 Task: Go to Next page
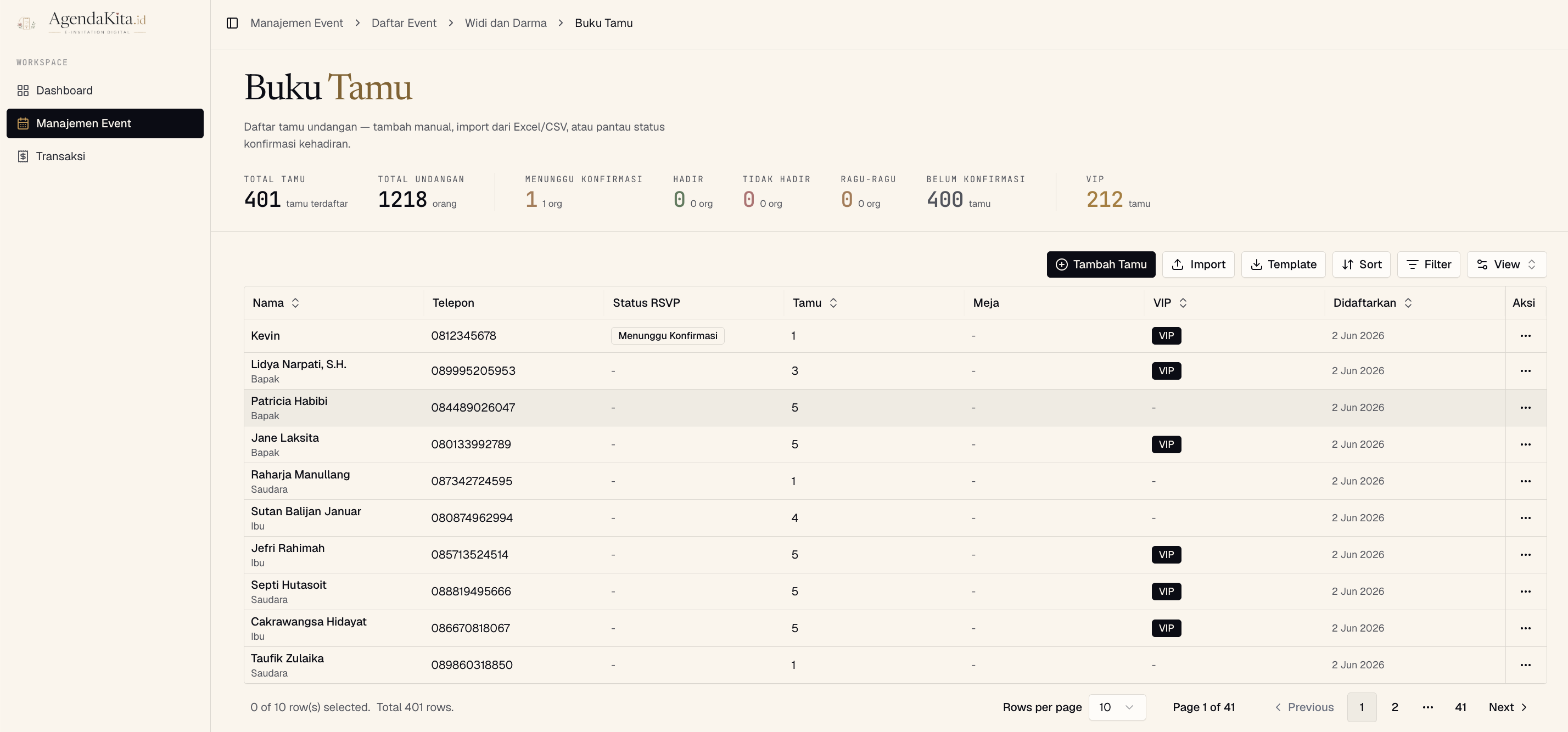pos(1508,707)
